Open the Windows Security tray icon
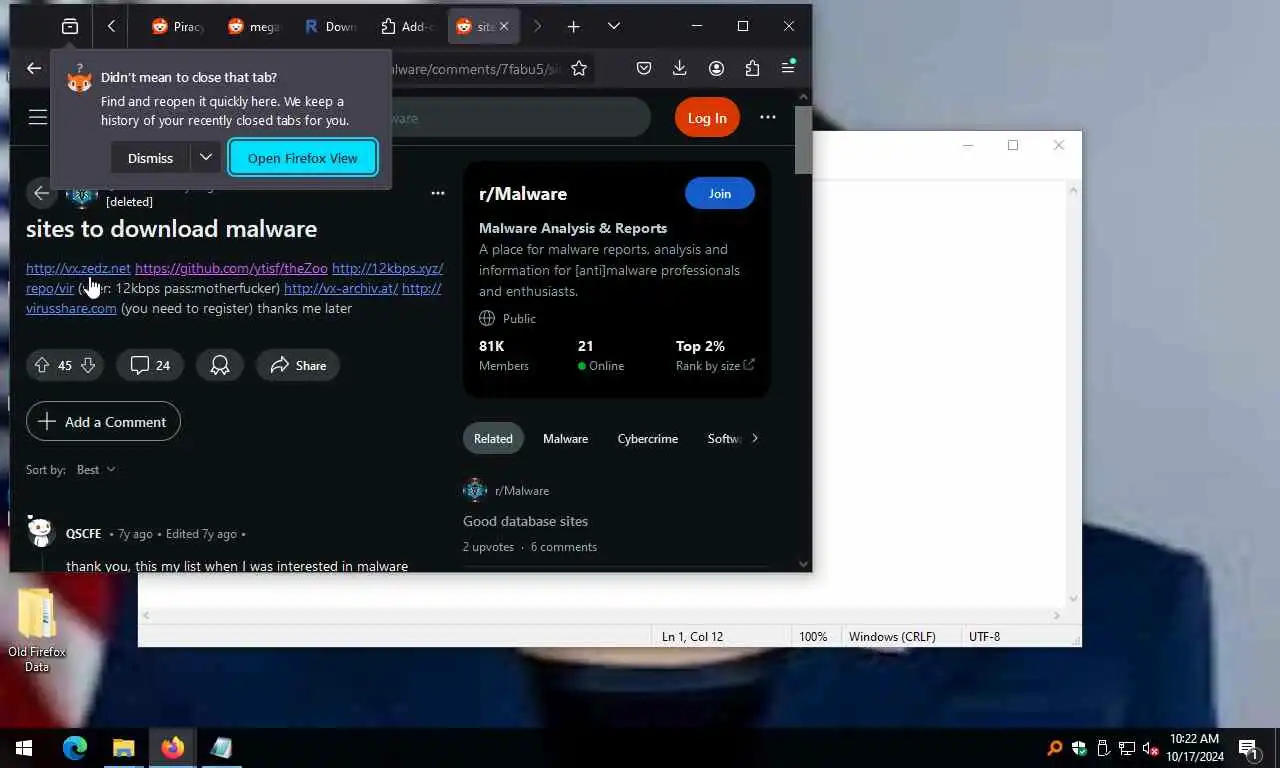Image resolution: width=1280 pixels, height=768 pixels. pos(1079,748)
